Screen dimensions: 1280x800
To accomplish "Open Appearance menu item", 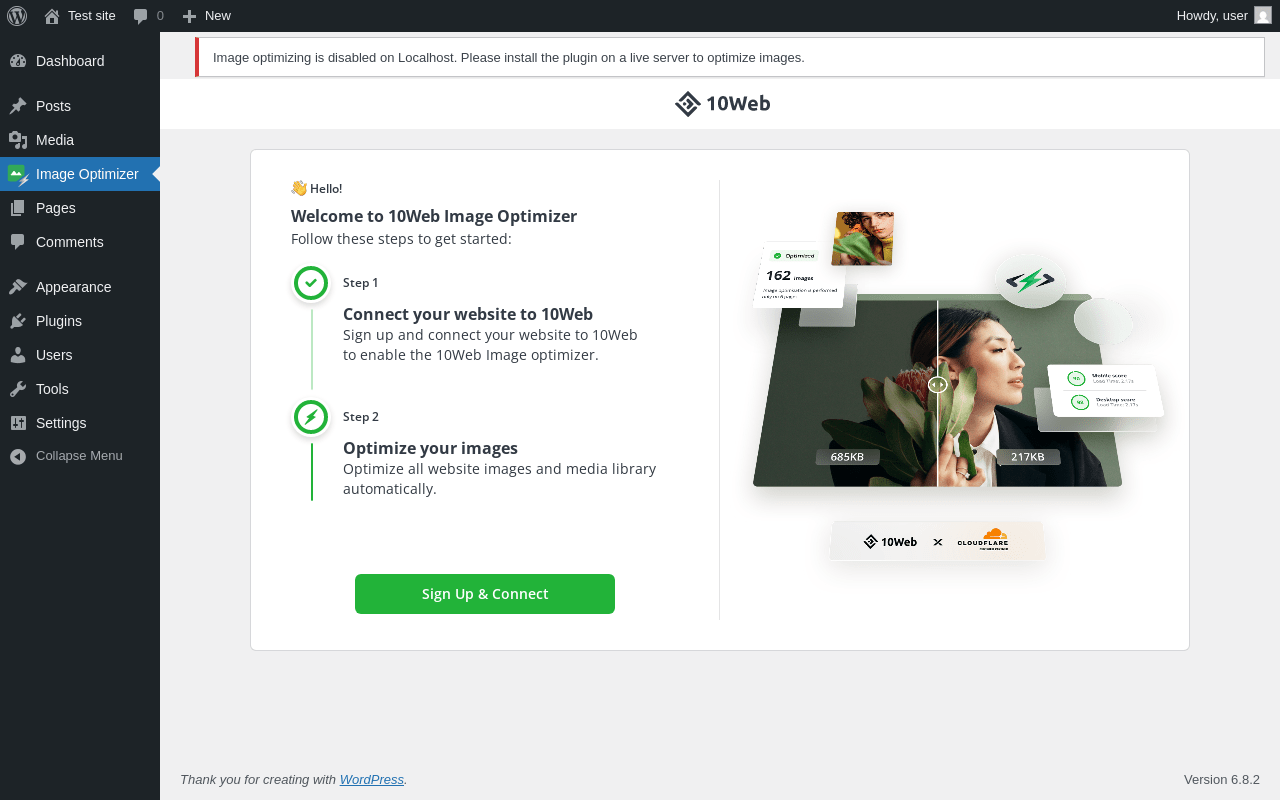I will [x=80, y=287].
